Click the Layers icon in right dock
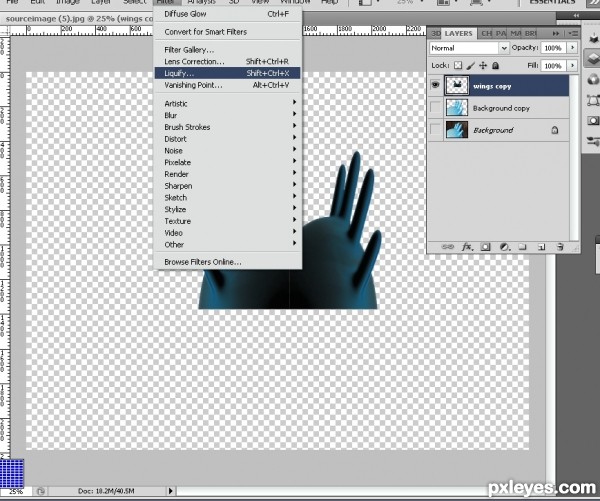Screen dimensions: 600x501 pyautogui.click(x=593, y=58)
